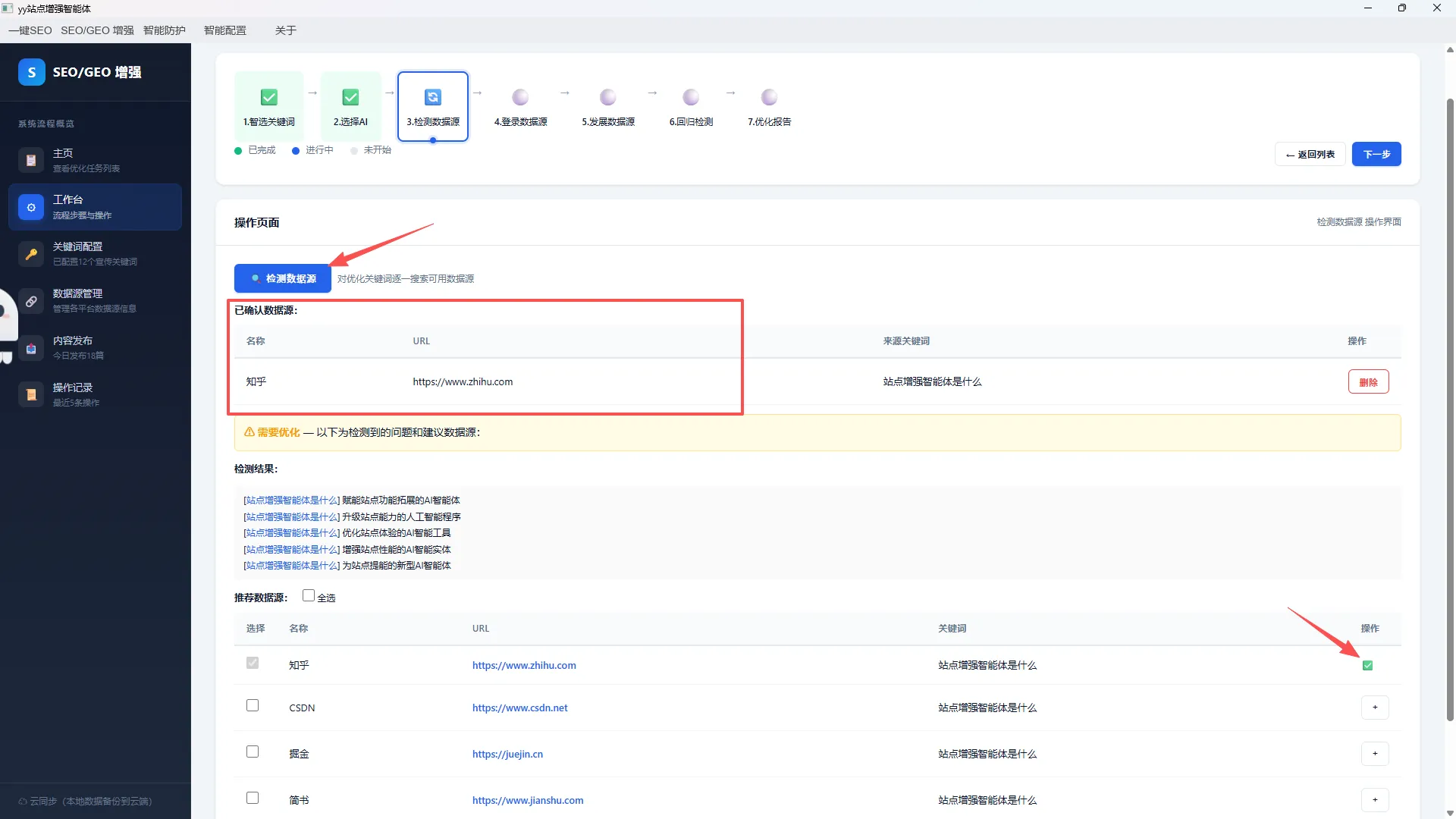The width and height of the screenshot is (1456, 819).
Task: Open 数据源管理 link icon
Action: 31,301
